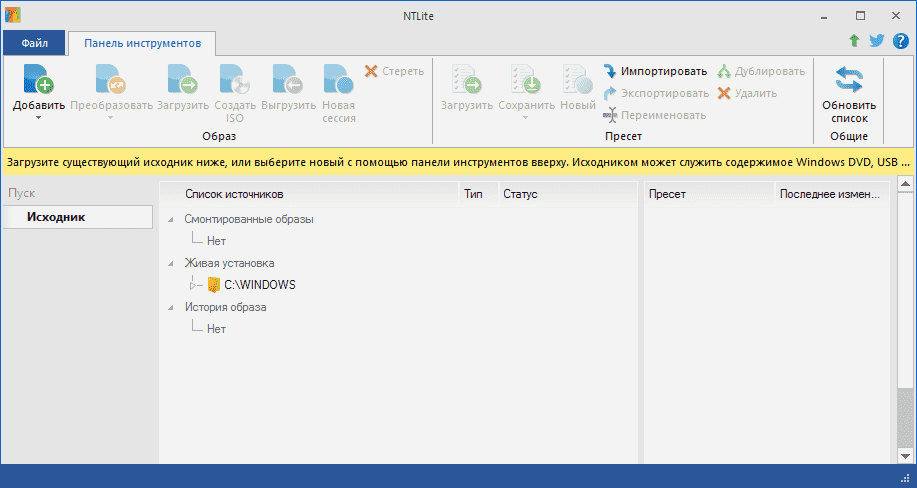The width and height of the screenshot is (917, 488).
Task: Click the Обновить список refresh icon
Action: (x=848, y=79)
